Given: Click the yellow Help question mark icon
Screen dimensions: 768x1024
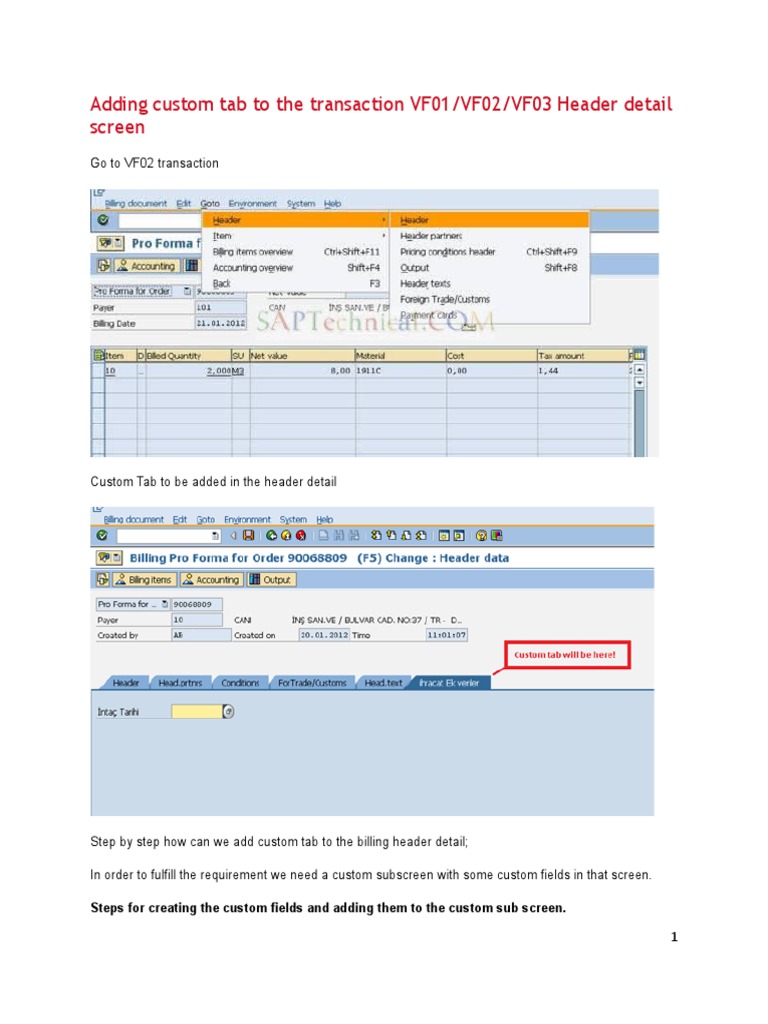Looking at the screenshot, I should coord(481,536).
